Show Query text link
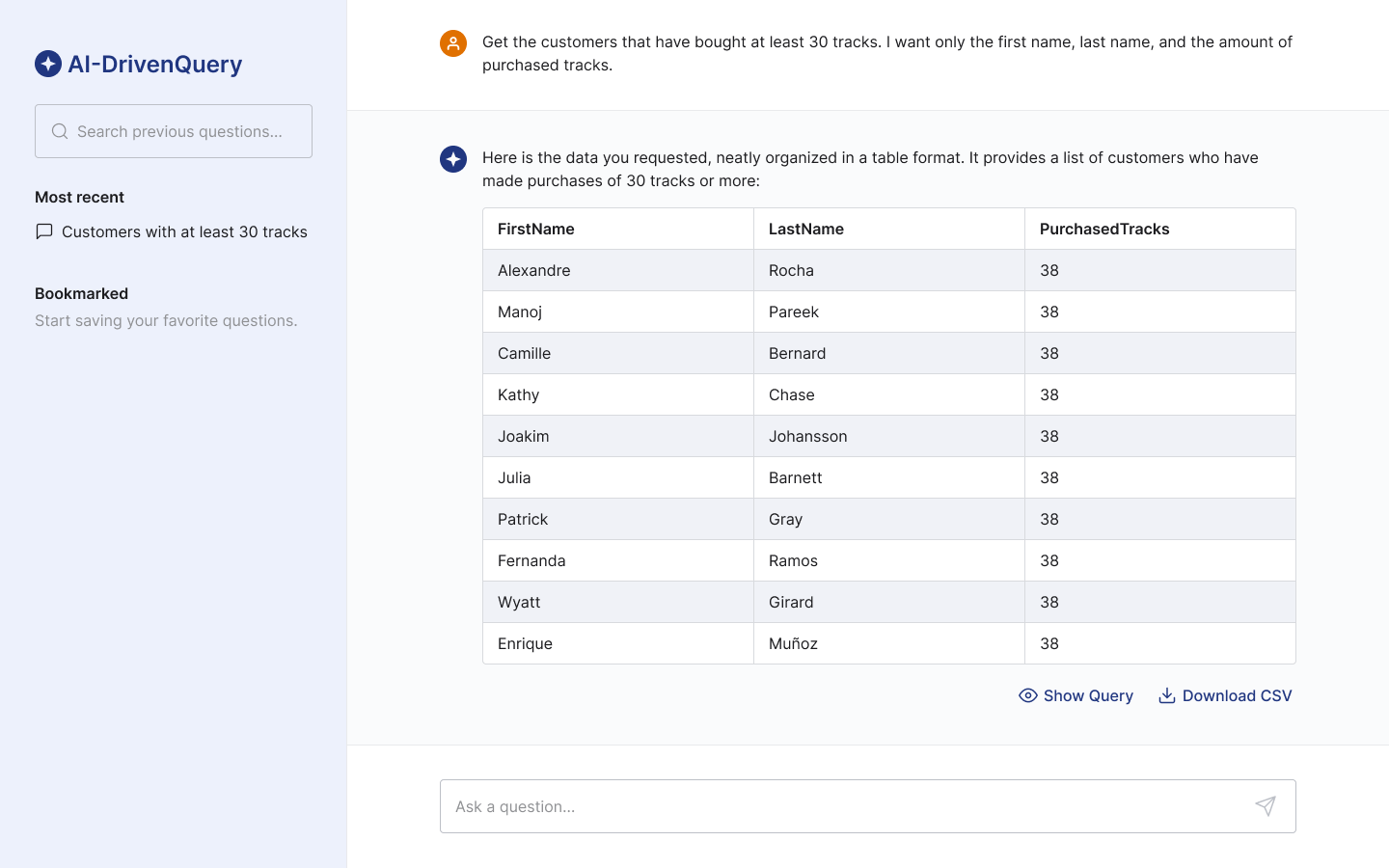 pos(1088,695)
